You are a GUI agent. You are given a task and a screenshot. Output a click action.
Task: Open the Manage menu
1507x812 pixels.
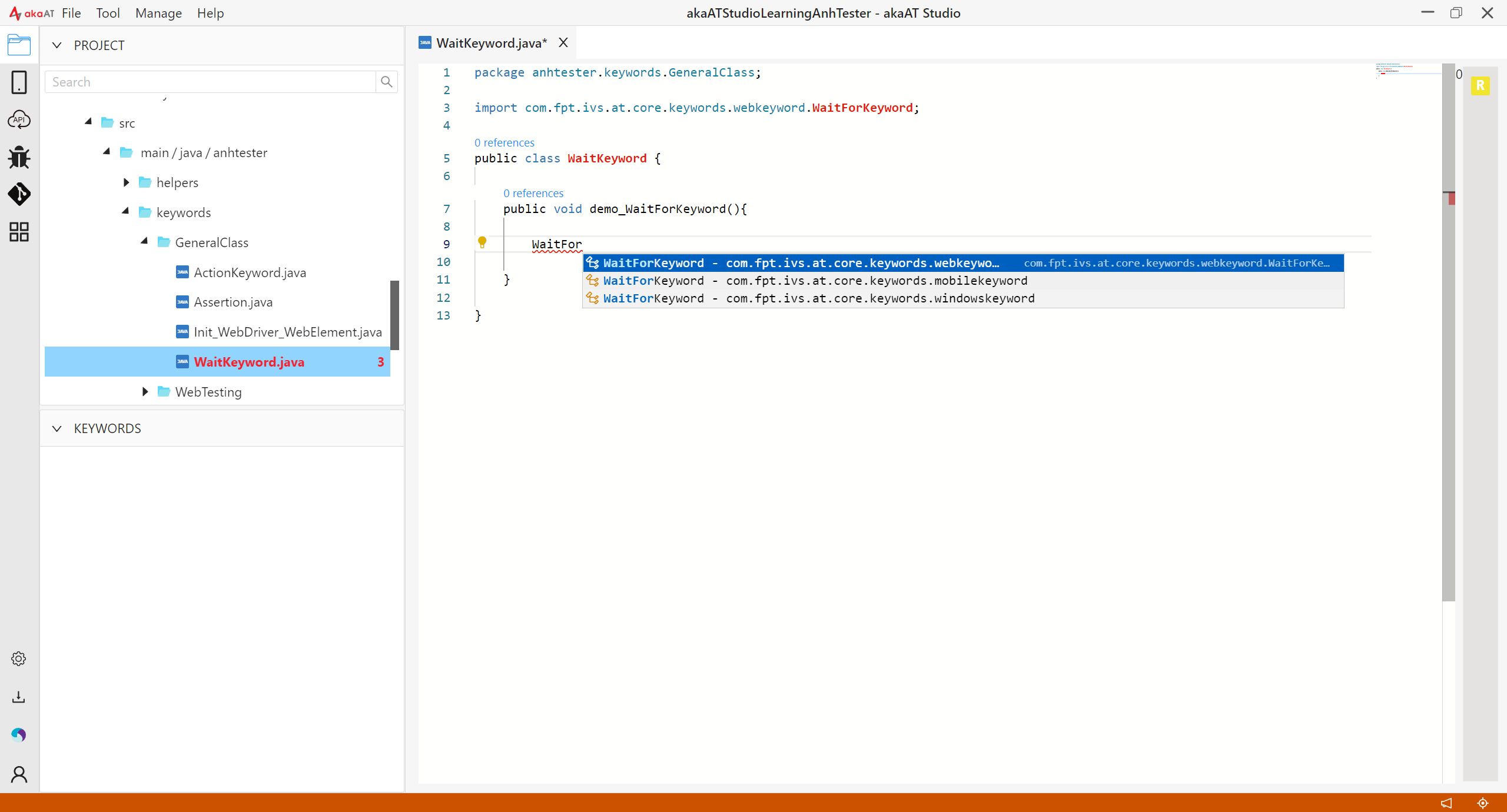click(x=158, y=13)
